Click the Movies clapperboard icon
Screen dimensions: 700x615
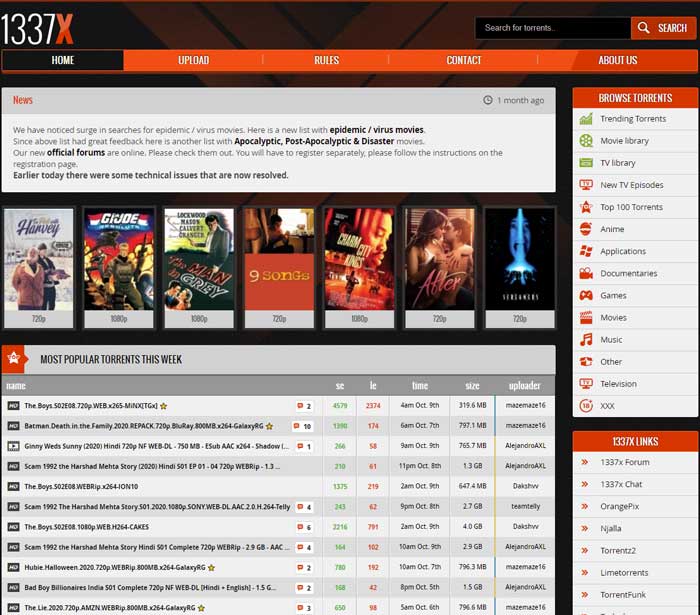click(586, 317)
